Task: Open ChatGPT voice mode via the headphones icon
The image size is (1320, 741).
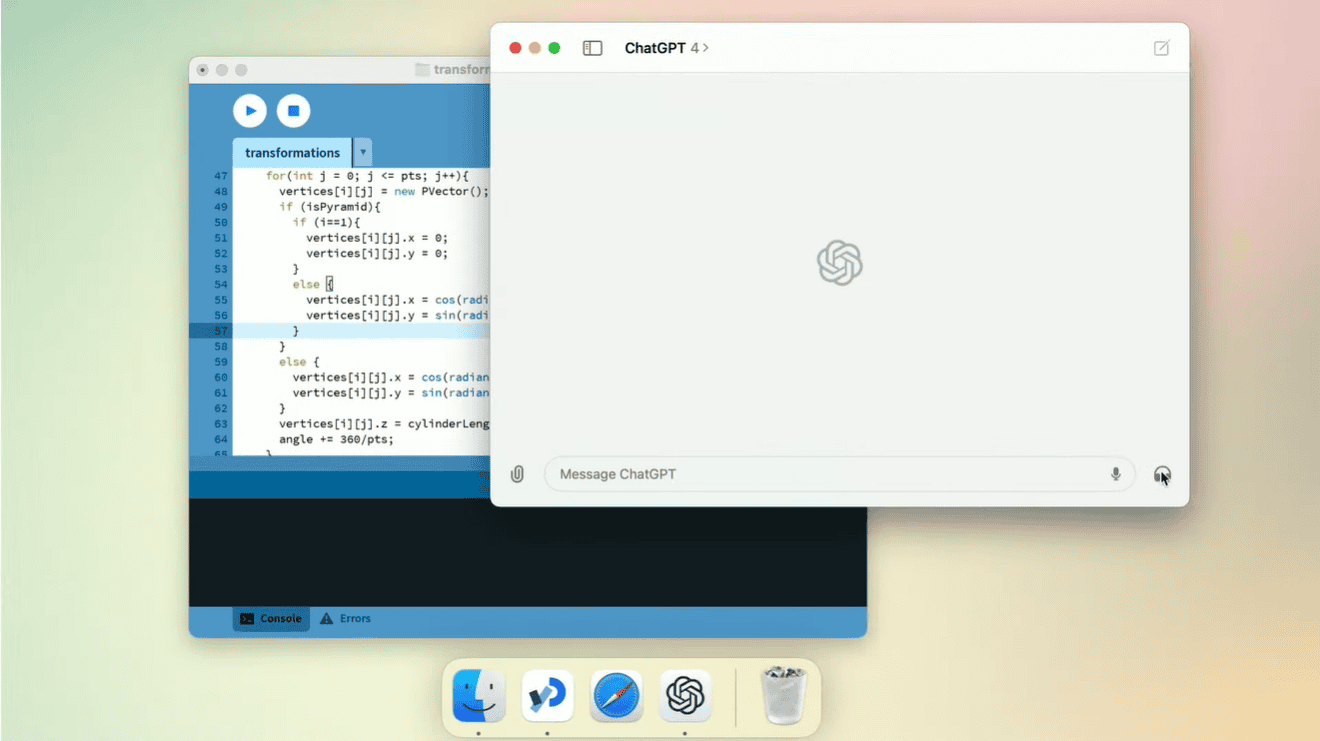Action: click(1163, 473)
